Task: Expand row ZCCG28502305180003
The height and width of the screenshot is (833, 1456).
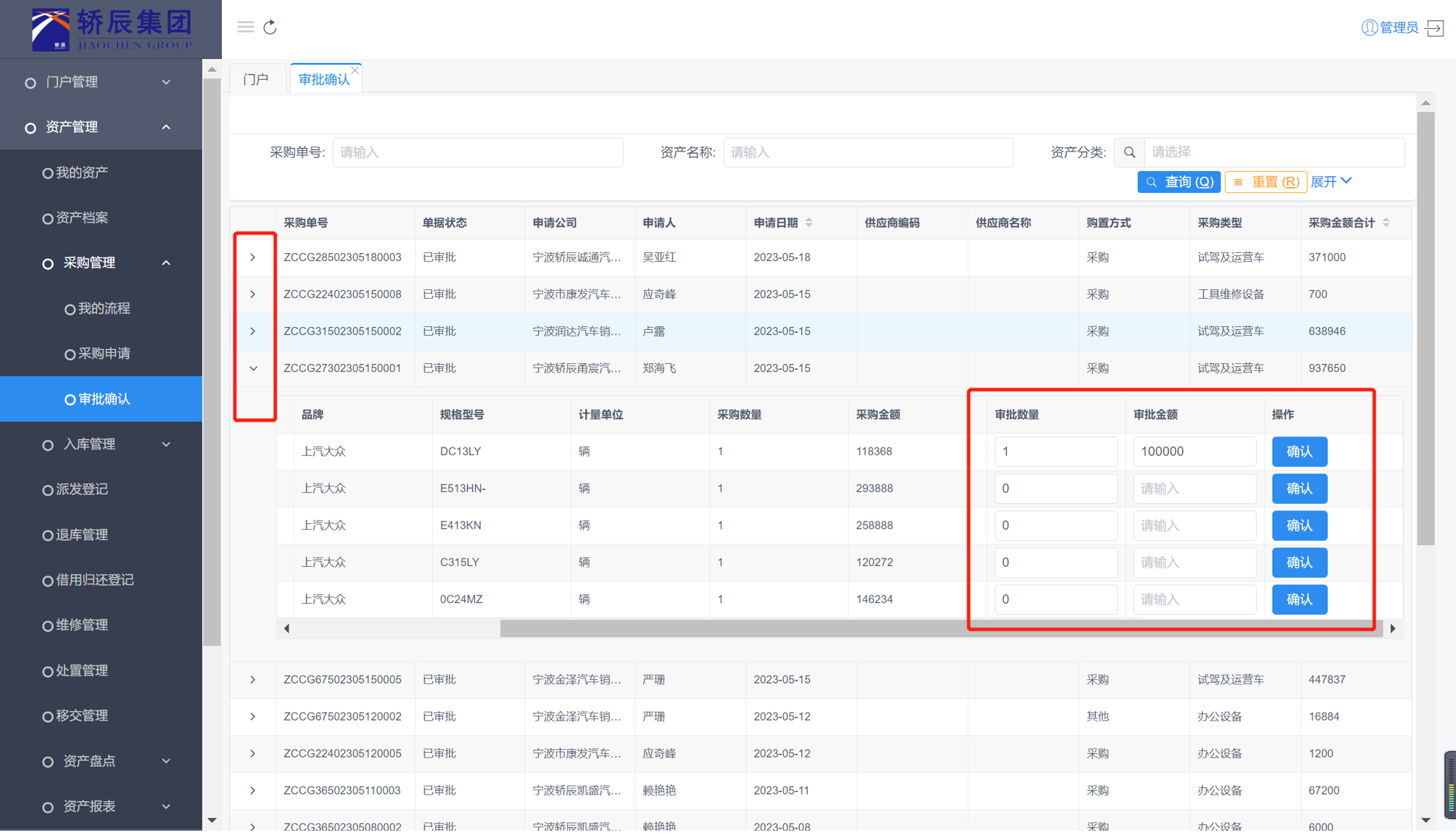Action: (x=253, y=257)
